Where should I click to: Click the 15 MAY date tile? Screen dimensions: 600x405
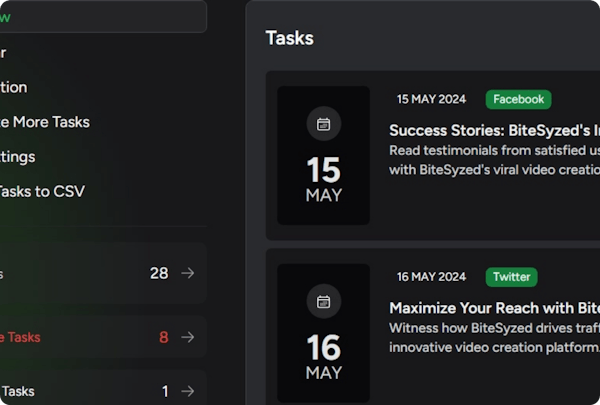pos(323,155)
